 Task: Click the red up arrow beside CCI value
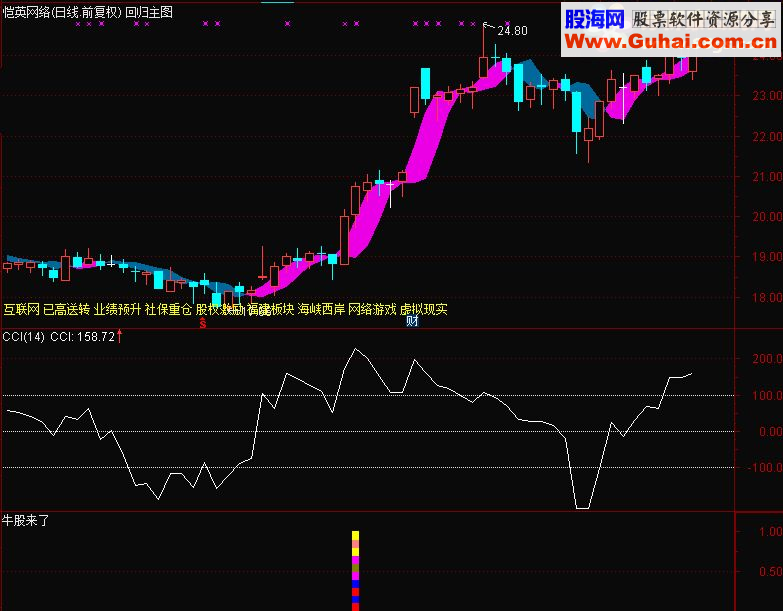click(x=119, y=336)
